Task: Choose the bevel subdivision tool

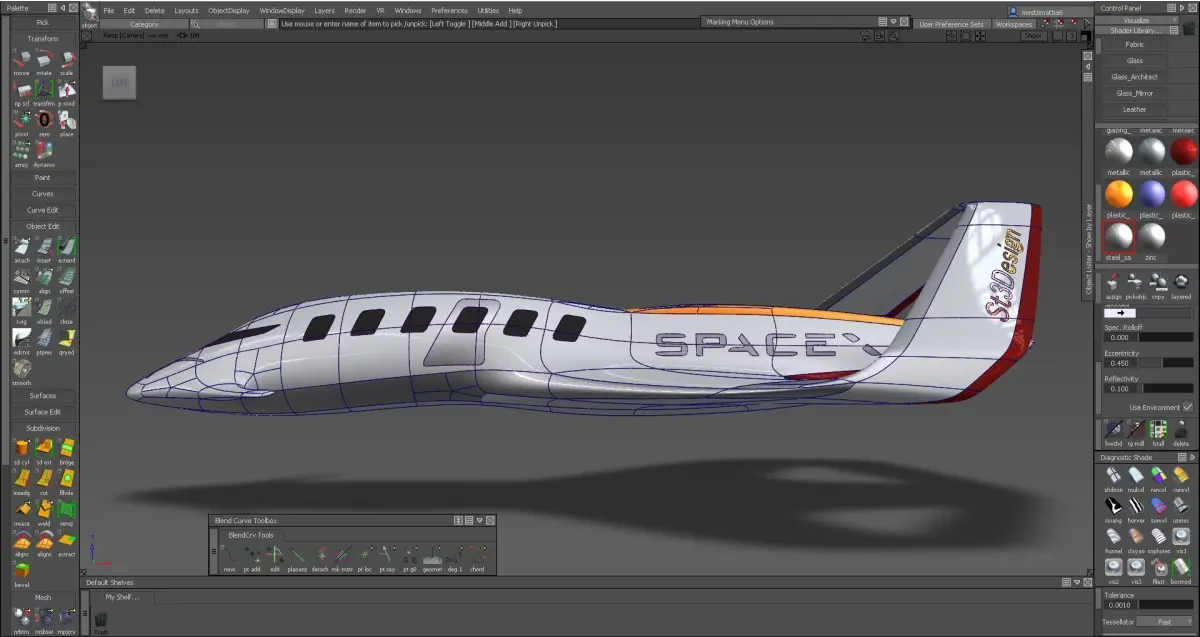Action: pyautogui.click(x=21, y=573)
